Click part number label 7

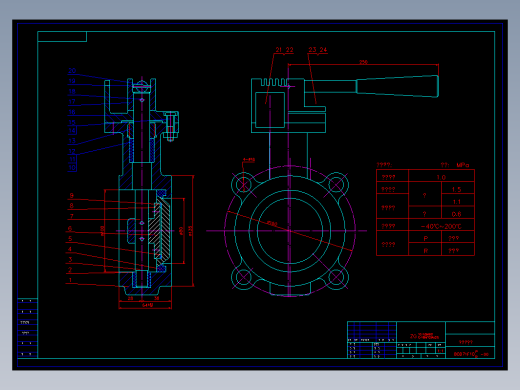[x=71, y=216]
